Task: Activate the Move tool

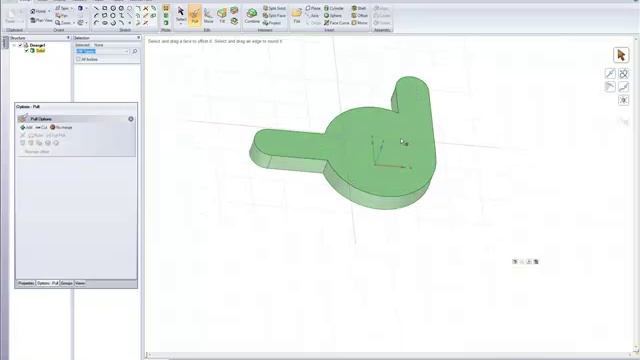Action: pyautogui.click(x=209, y=16)
